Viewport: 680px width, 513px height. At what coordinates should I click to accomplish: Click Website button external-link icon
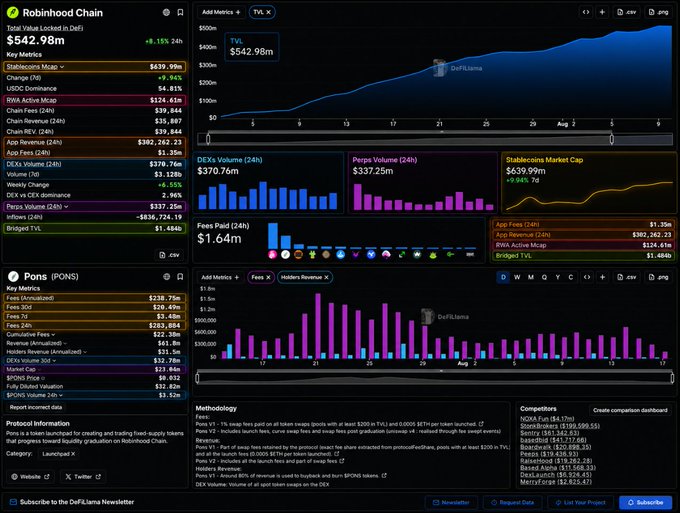pos(46,477)
